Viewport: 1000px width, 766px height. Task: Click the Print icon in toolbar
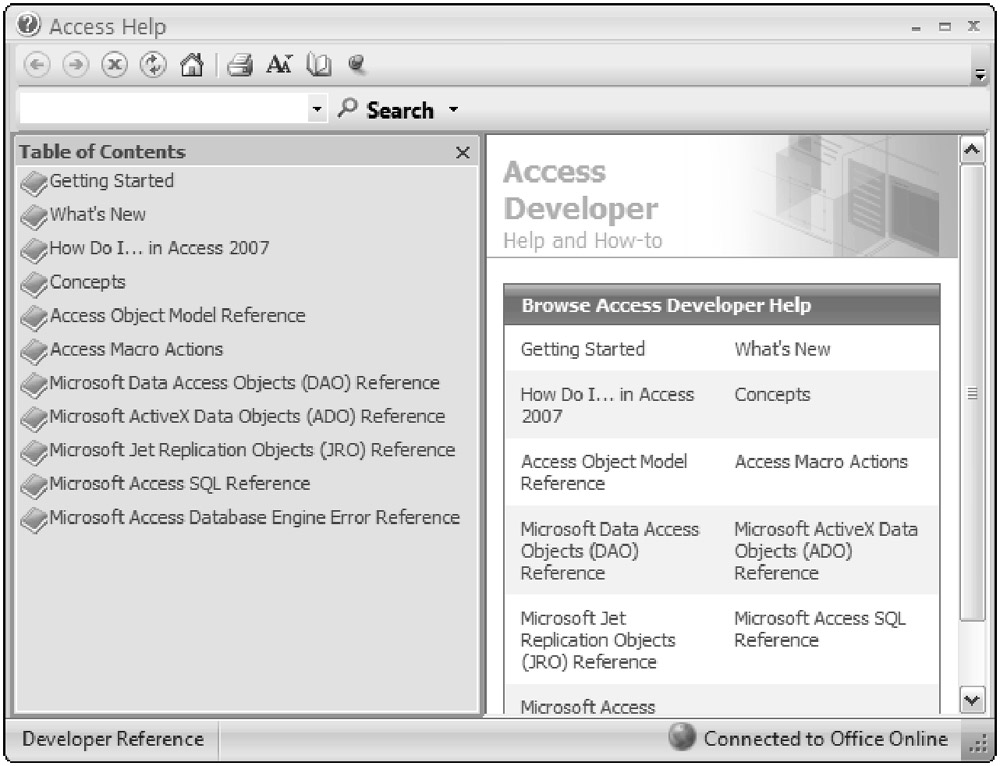pyautogui.click(x=240, y=65)
